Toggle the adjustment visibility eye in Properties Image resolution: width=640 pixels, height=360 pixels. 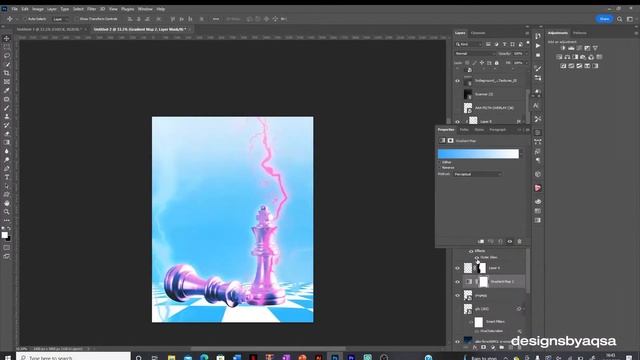pyautogui.click(x=509, y=241)
